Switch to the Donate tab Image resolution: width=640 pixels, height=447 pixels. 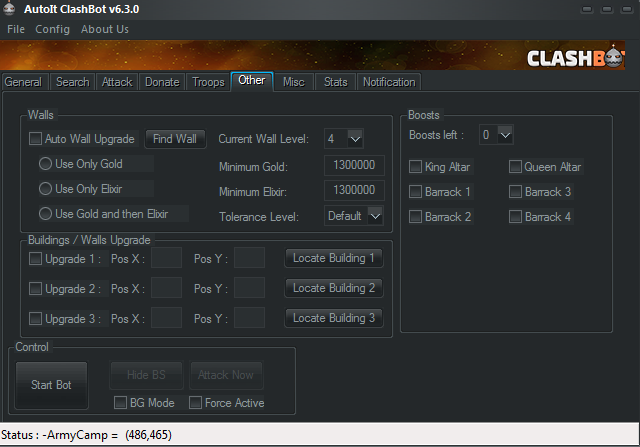click(x=162, y=82)
